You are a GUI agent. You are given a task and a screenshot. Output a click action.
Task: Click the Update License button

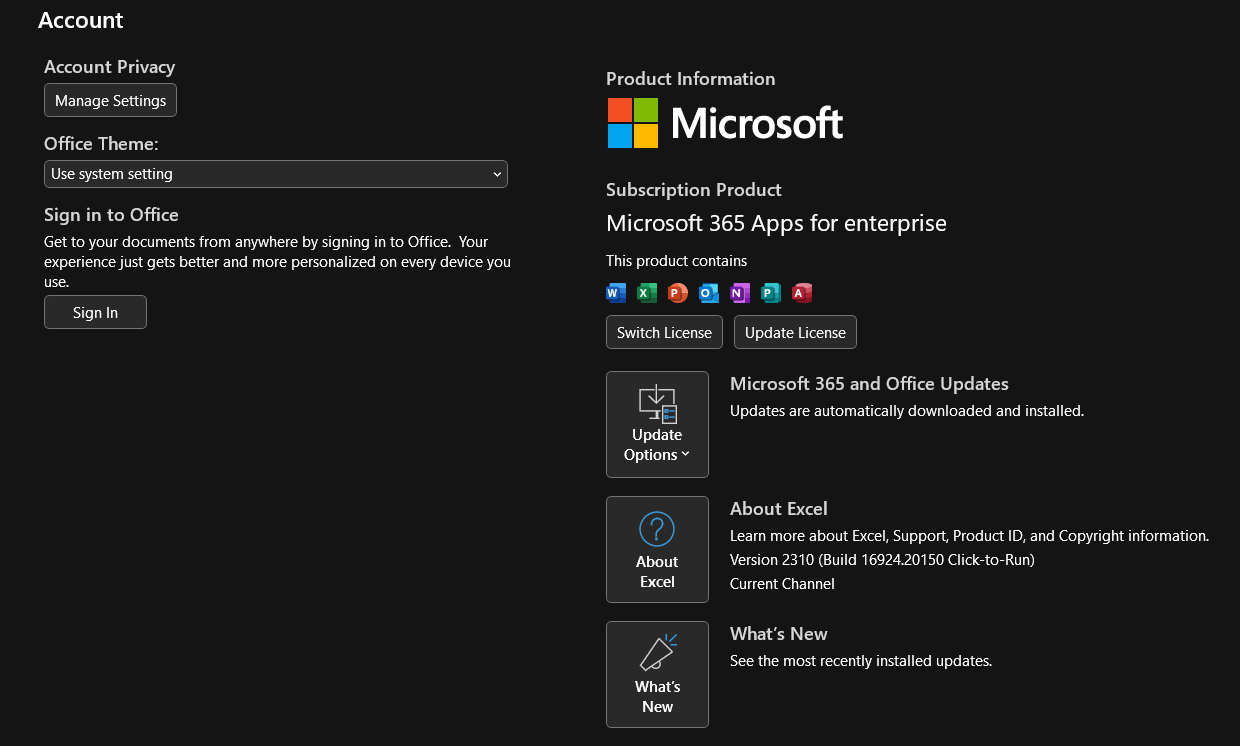tap(795, 332)
